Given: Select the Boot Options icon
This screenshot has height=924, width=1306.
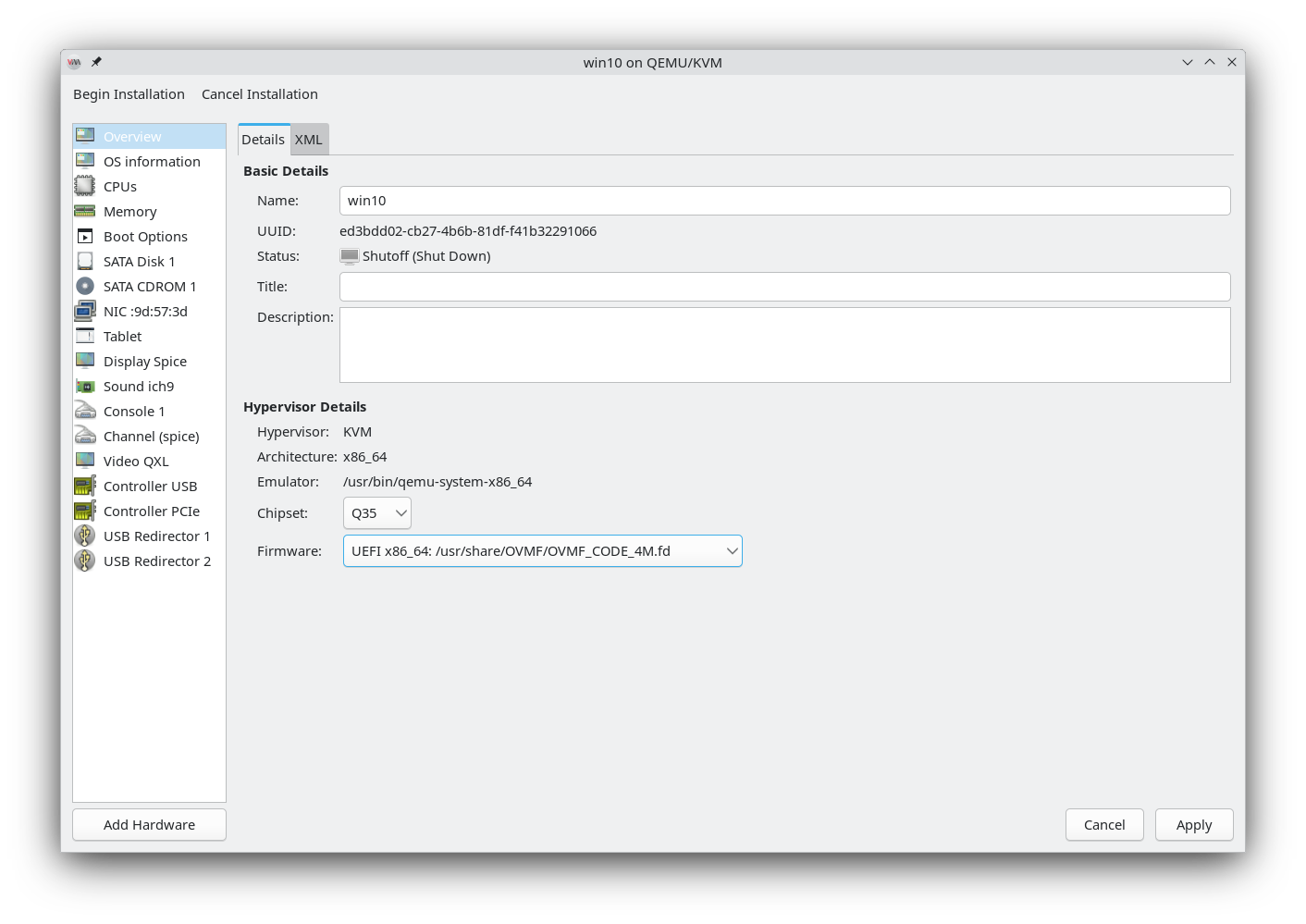Looking at the screenshot, I should pos(85,236).
